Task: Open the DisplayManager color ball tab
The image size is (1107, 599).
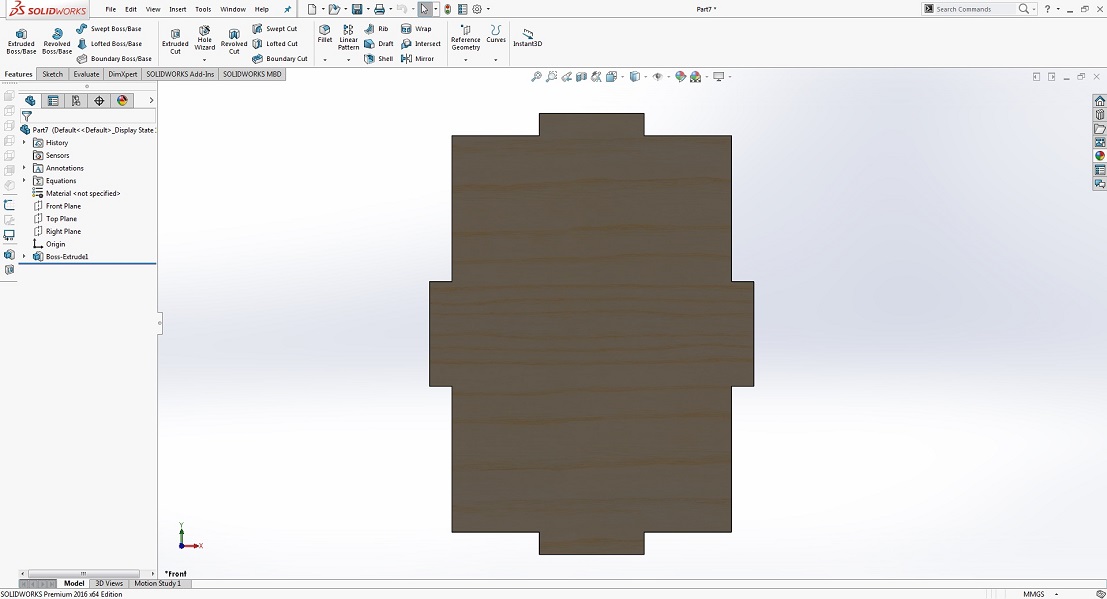Action: click(122, 100)
